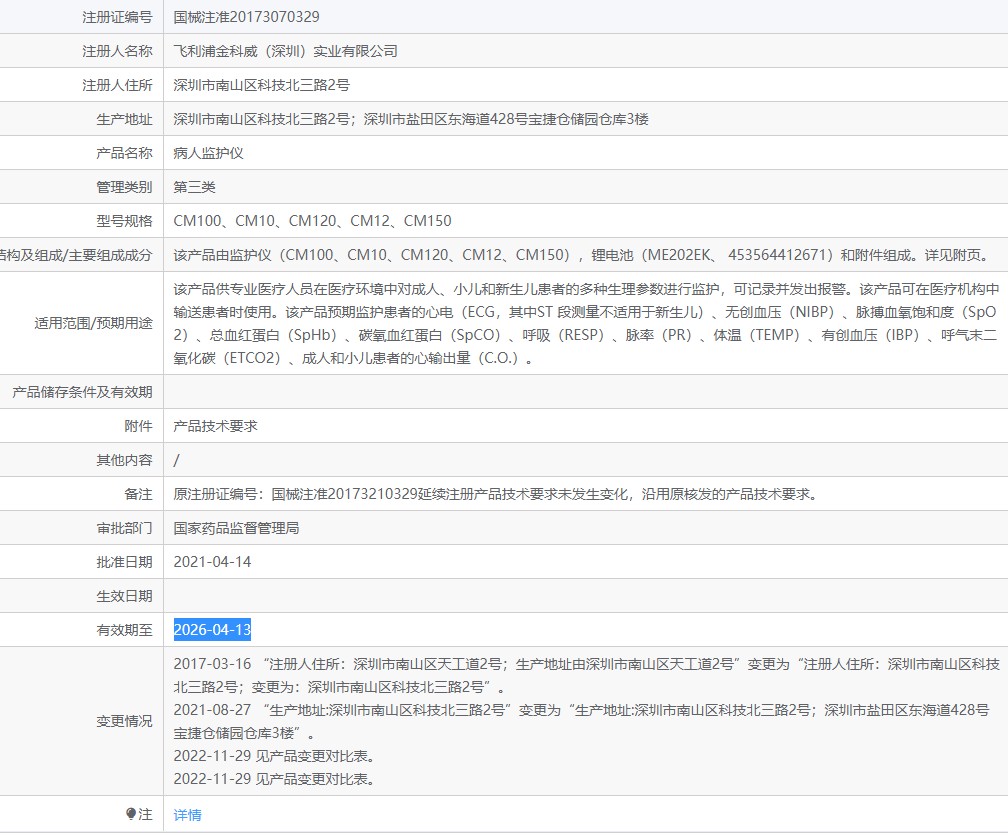This screenshot has height=835, width=1008.
Task: Click approval department 国家药品监督管理局
Action: point(236,528)
